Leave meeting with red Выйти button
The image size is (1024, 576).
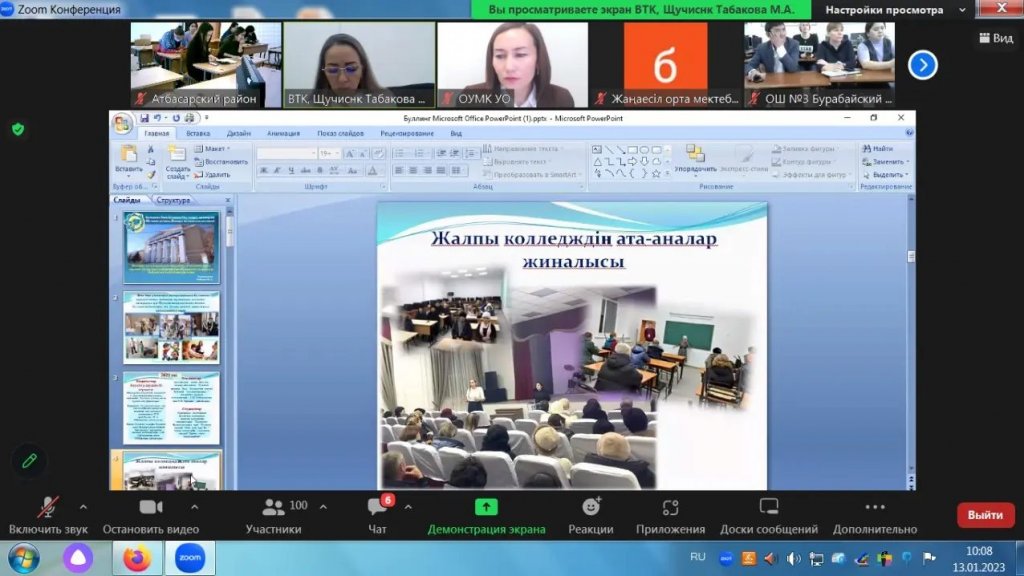[x=985, y=515]
